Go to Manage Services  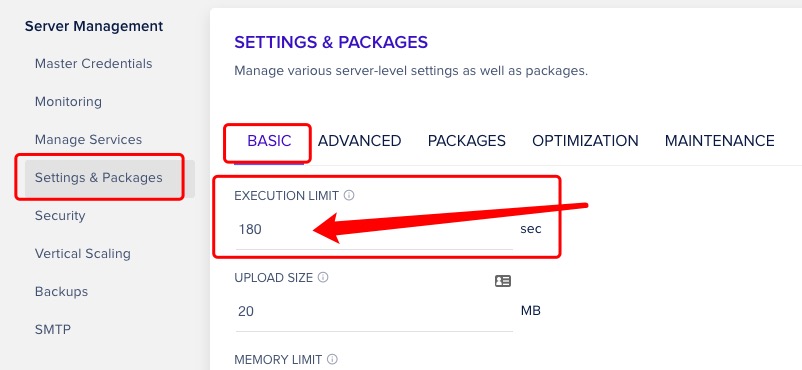pyautogui.click(x=88, y=140)
